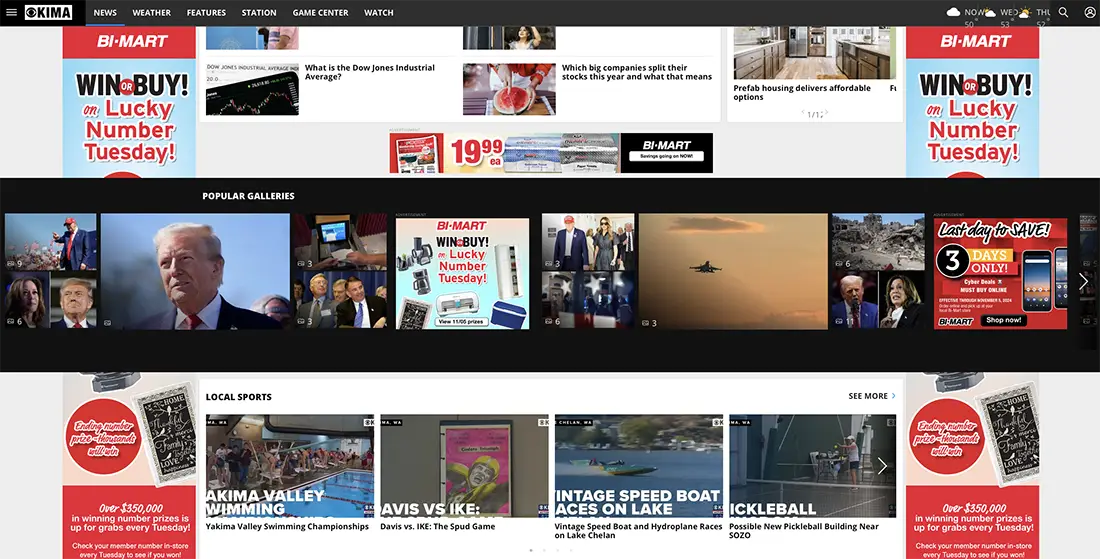The height and width of the screenshot is (559, 1100).
Task: Click the SEE MORE arrow link
Action: (872, 396)
